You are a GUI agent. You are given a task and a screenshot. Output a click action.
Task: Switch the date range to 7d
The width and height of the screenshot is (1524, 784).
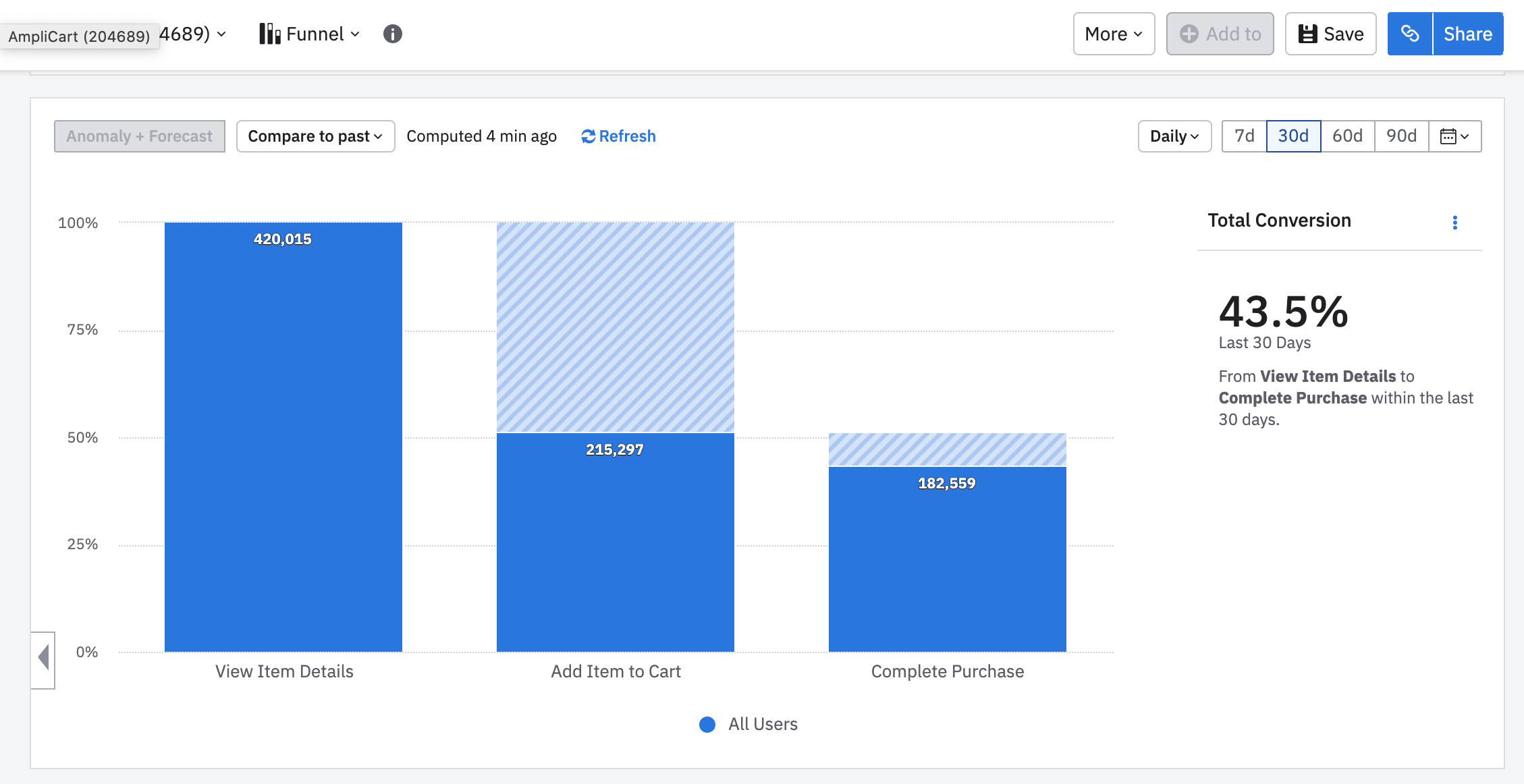click(x=1243, y=136)
